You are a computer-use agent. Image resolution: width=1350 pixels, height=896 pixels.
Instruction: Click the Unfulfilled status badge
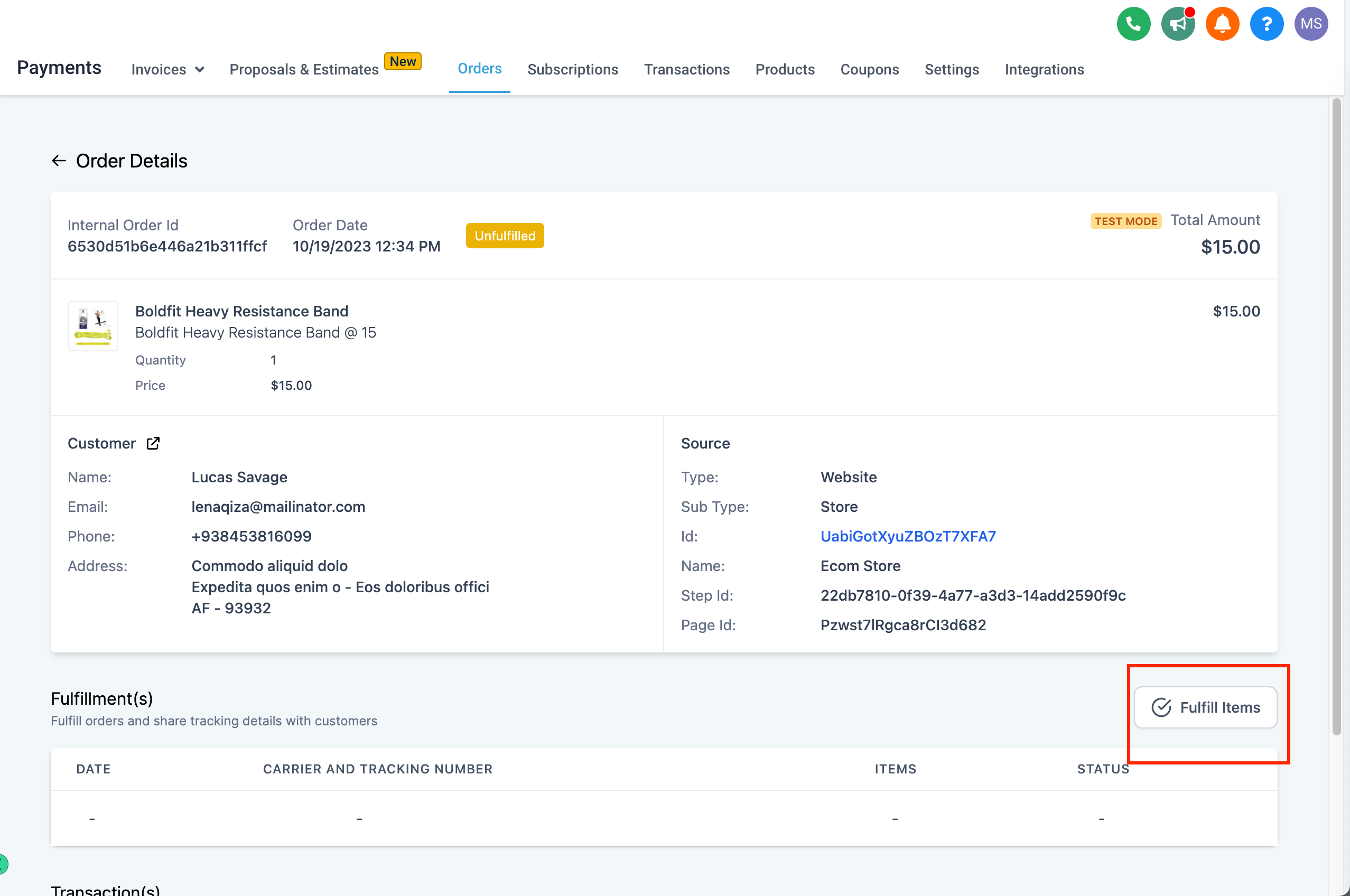[x=505, y=236]
